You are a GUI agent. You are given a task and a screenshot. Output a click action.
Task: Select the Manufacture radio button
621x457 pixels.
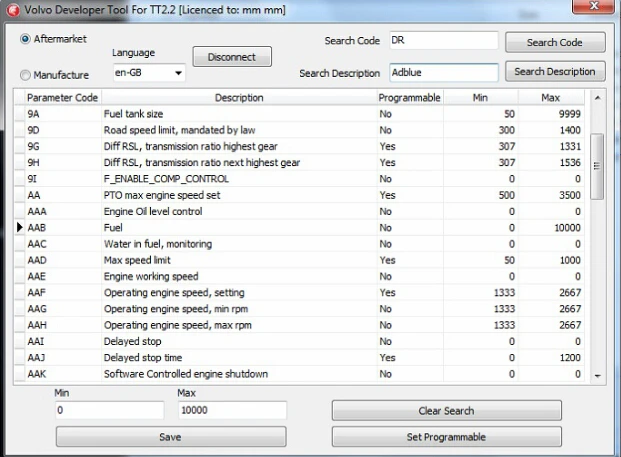click(x=25, y=75)
